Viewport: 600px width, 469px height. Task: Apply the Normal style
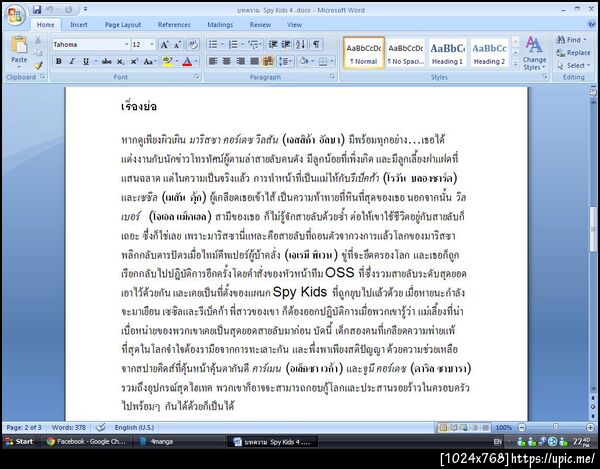pyautogui.click(x=364, y=53)
